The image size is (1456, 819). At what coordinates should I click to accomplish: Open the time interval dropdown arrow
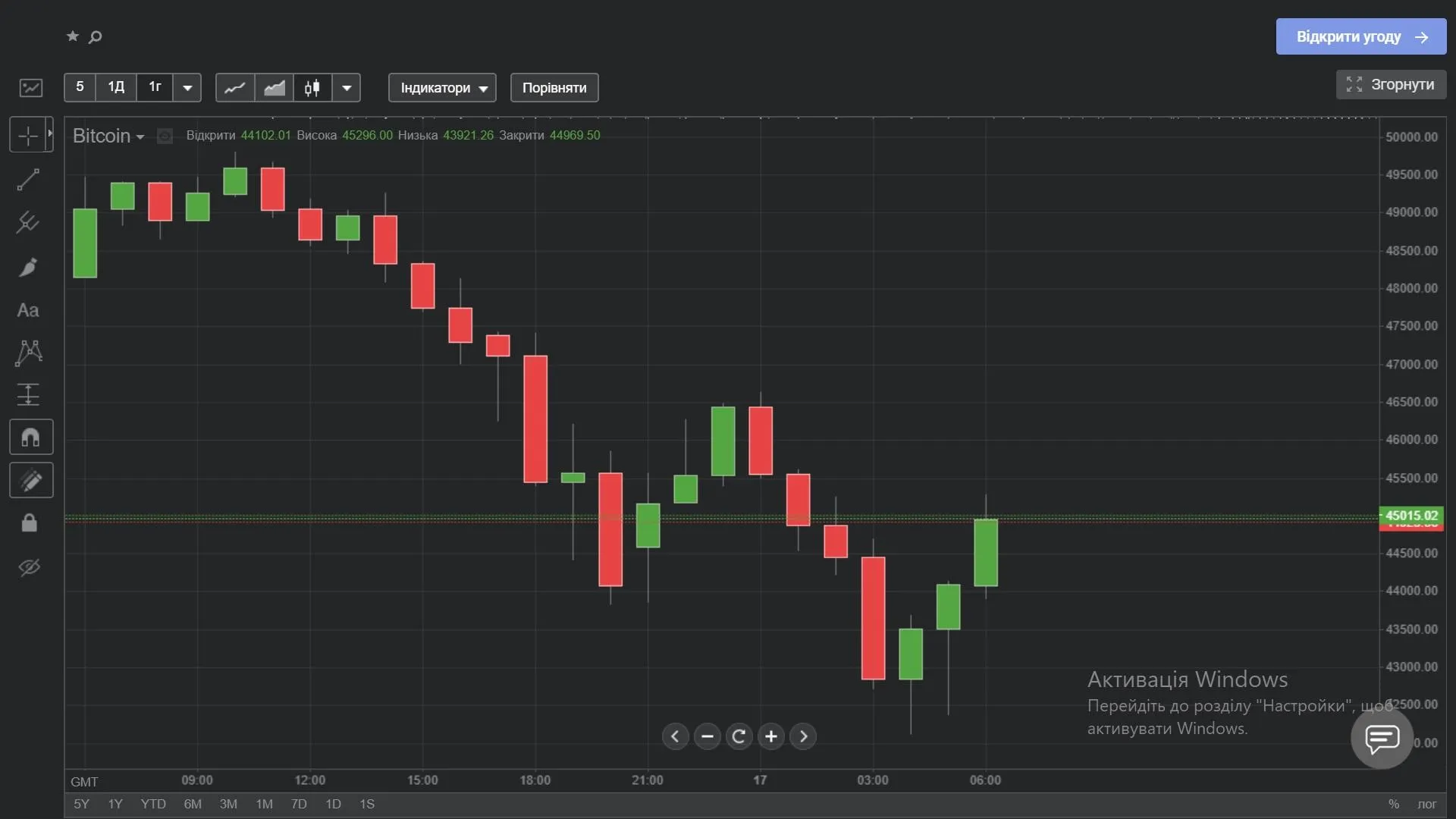click(187, 87)
